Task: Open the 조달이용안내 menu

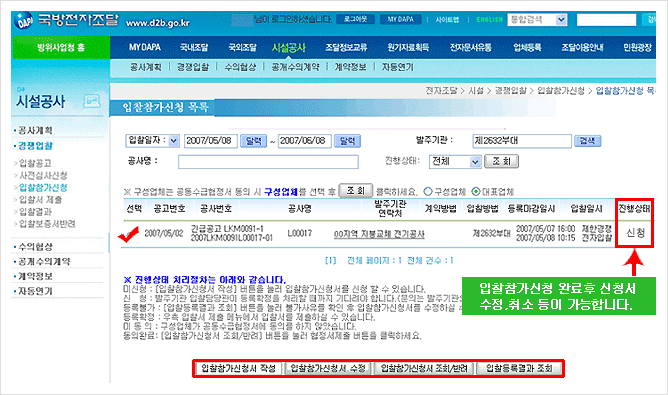Action: point(582,47)
